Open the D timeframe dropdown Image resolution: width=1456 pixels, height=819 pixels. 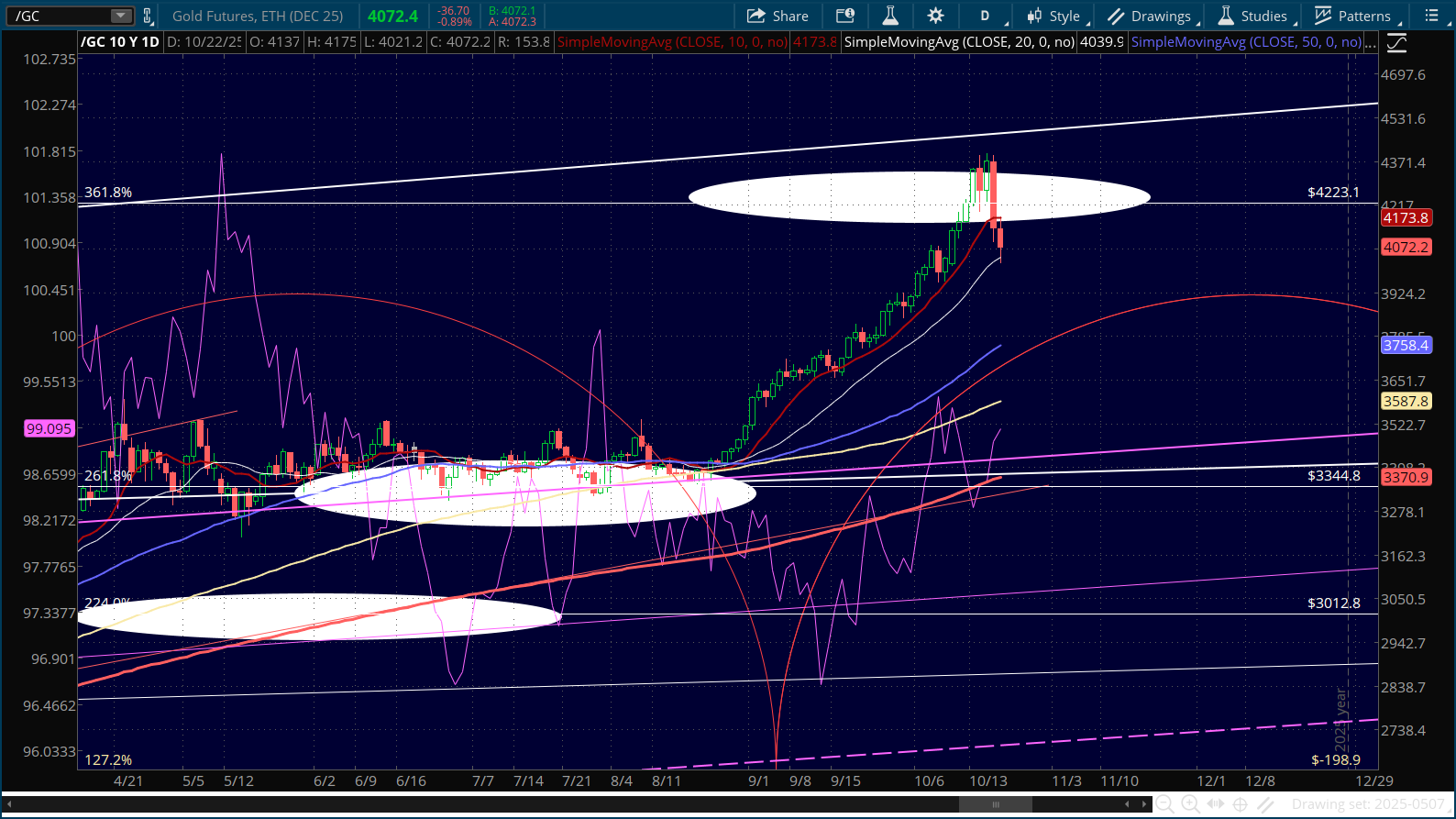[986, 16]
